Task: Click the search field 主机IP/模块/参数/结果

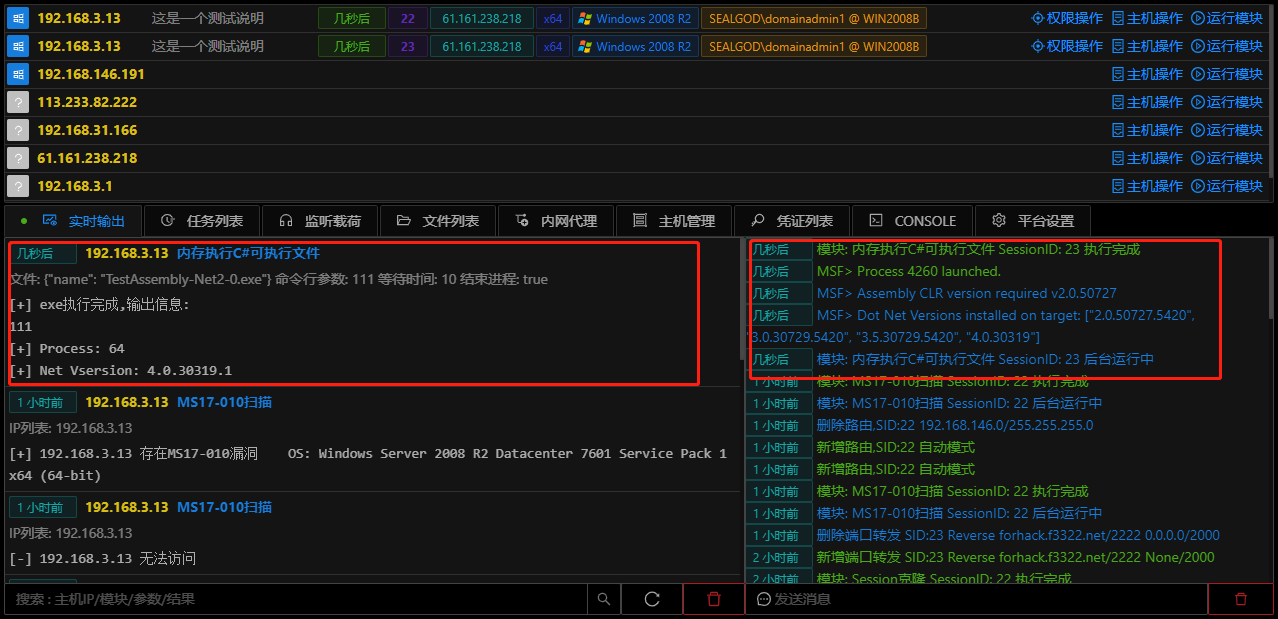Action: pos(296,599)
